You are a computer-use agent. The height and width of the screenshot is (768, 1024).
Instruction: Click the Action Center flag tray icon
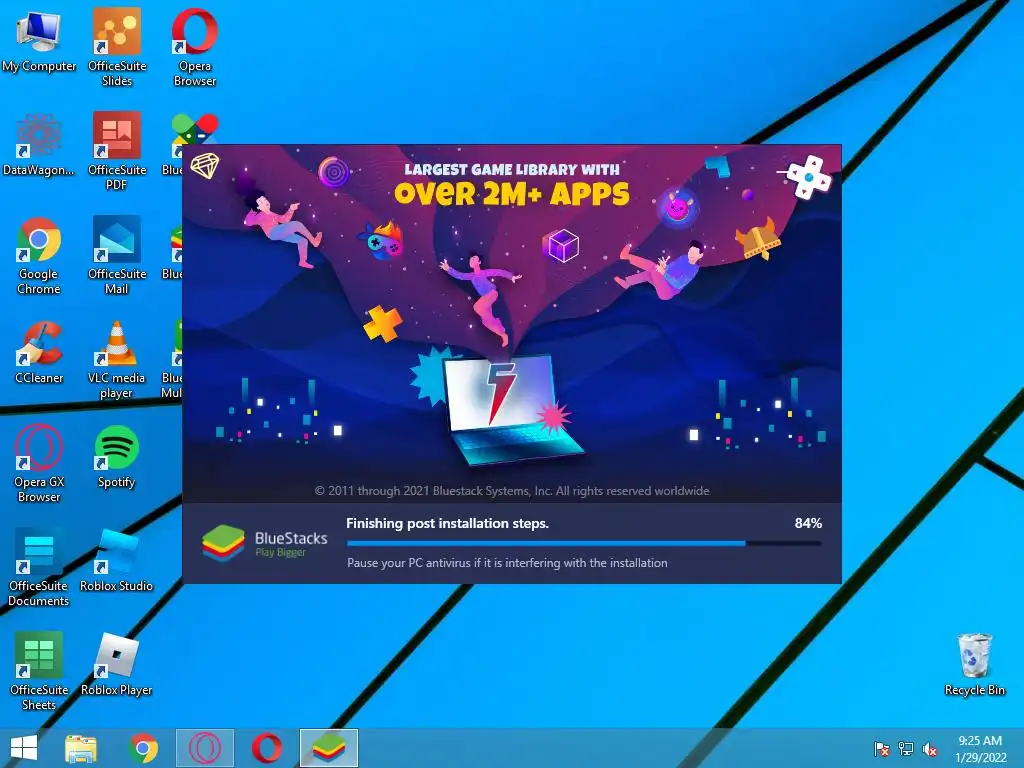tap(882, 748)
